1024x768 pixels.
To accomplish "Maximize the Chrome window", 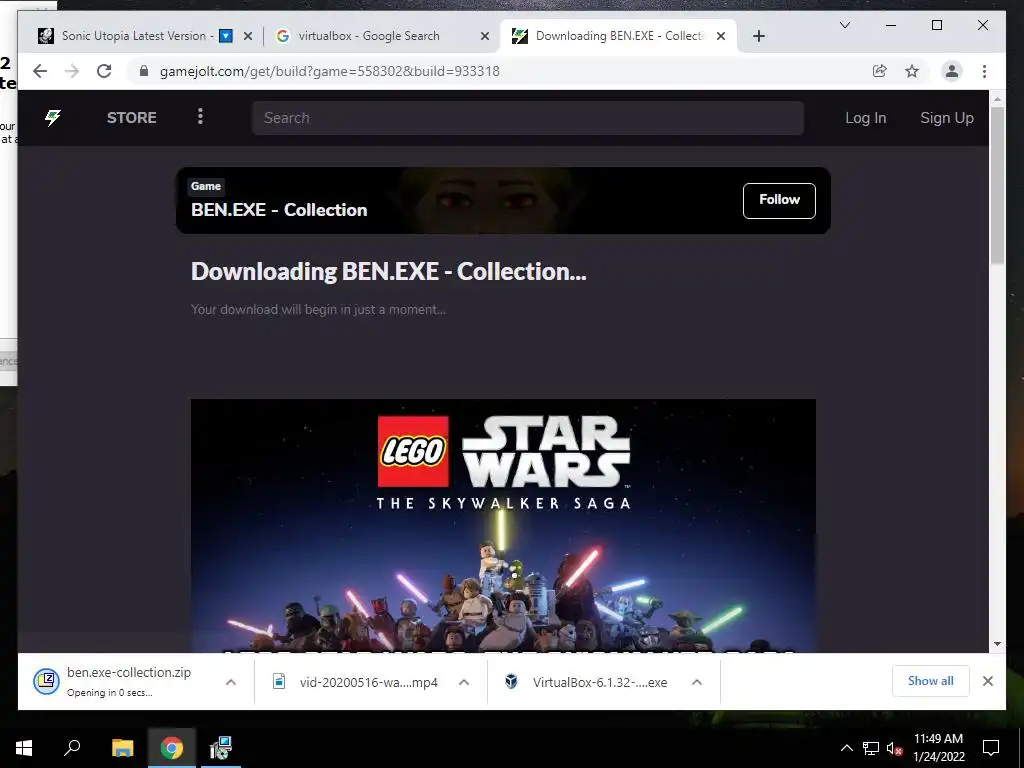I will pyautogui.click(x=936, y=25).
